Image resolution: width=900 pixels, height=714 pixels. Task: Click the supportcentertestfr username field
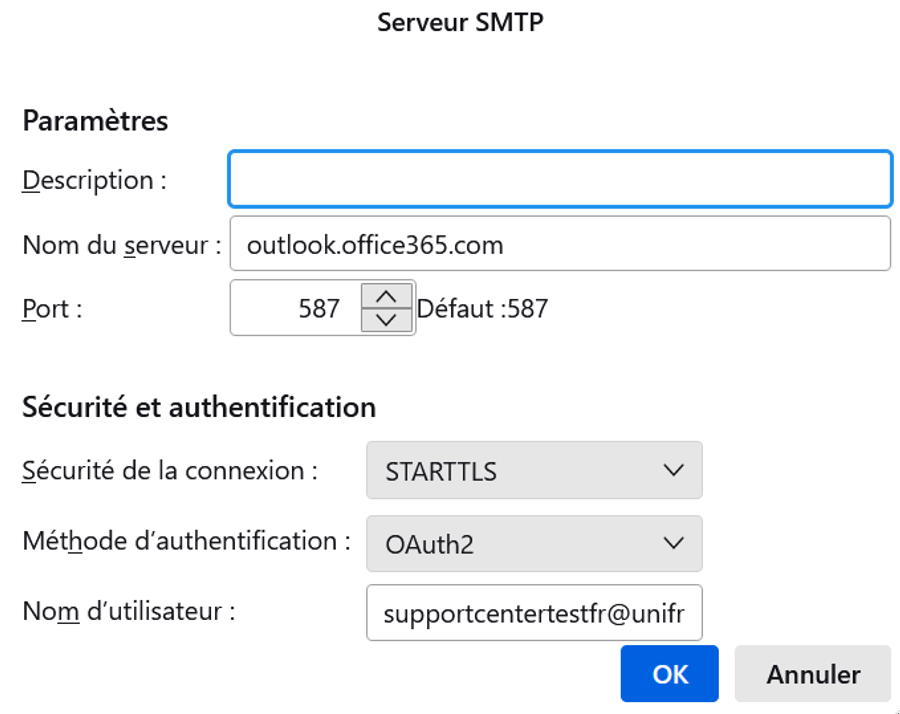pos(534,612)
